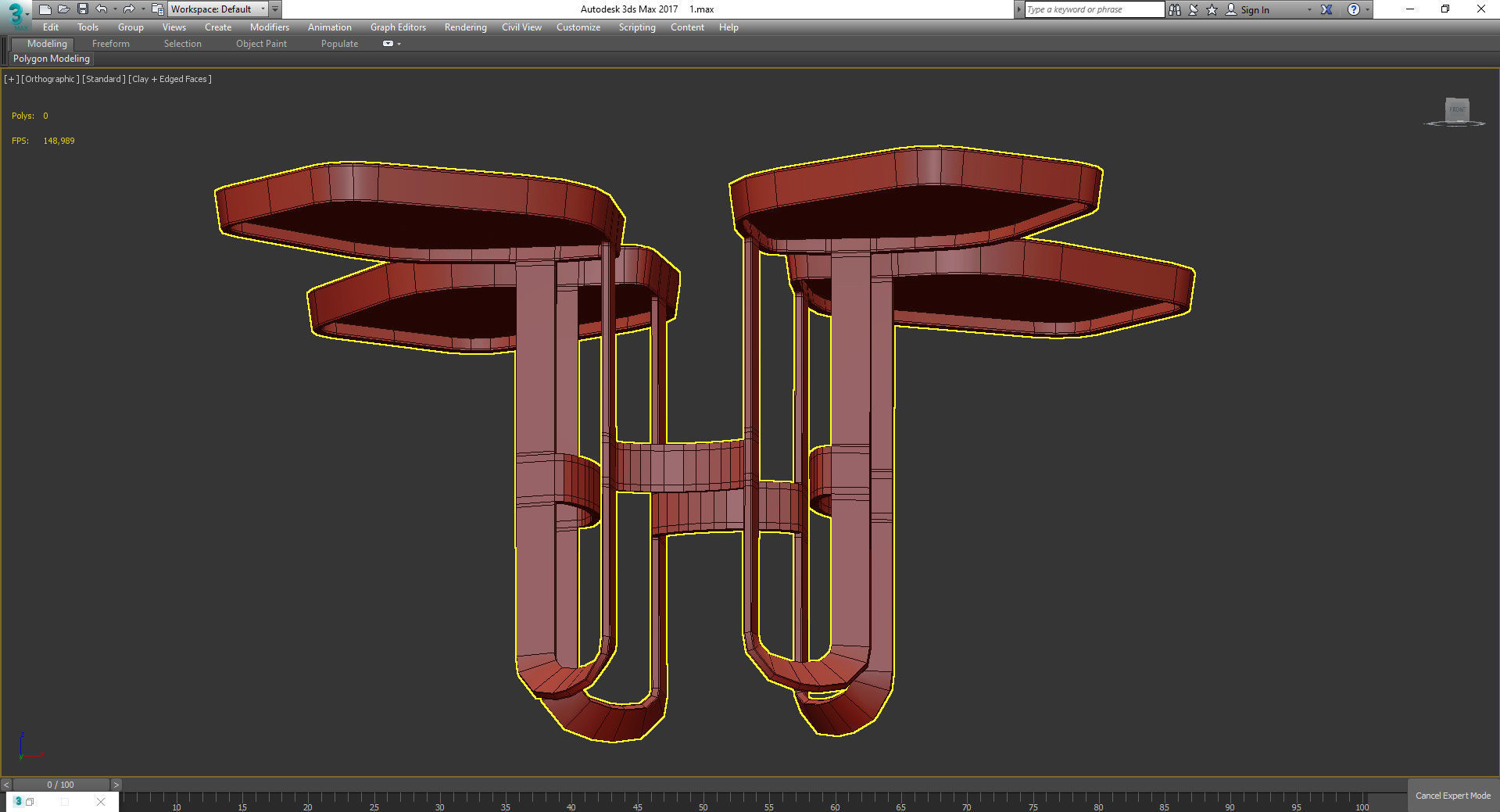Open the Autodesk Exchange X icon
Screen dimensions: 1500x812
click(x=1326, y=9)
